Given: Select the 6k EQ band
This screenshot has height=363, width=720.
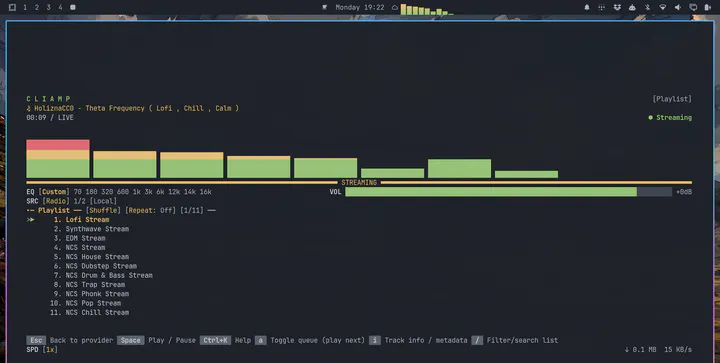Looking at the screenshot, I should (160, 192).
